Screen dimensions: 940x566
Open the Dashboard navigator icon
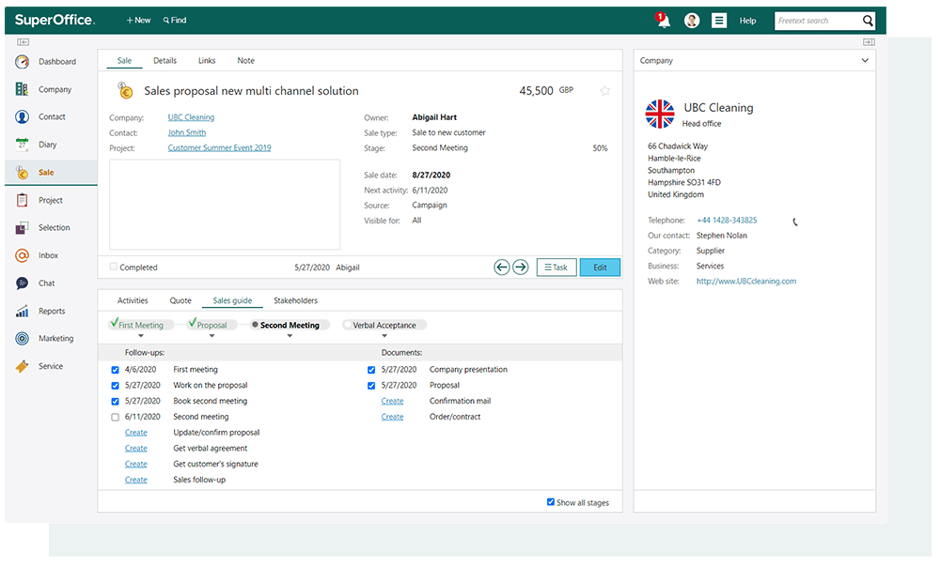tap(22, 62)
